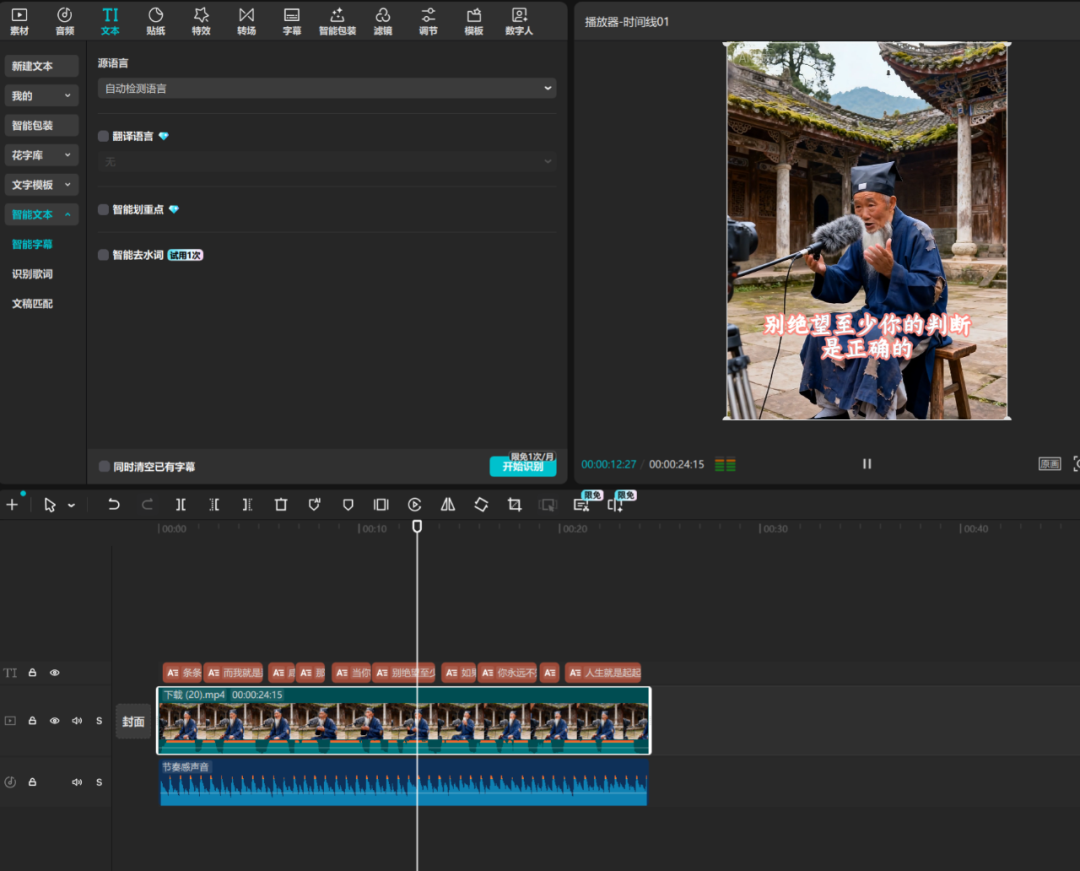Click the mirror flip icon
The image size is (1080, 871).
448,505
